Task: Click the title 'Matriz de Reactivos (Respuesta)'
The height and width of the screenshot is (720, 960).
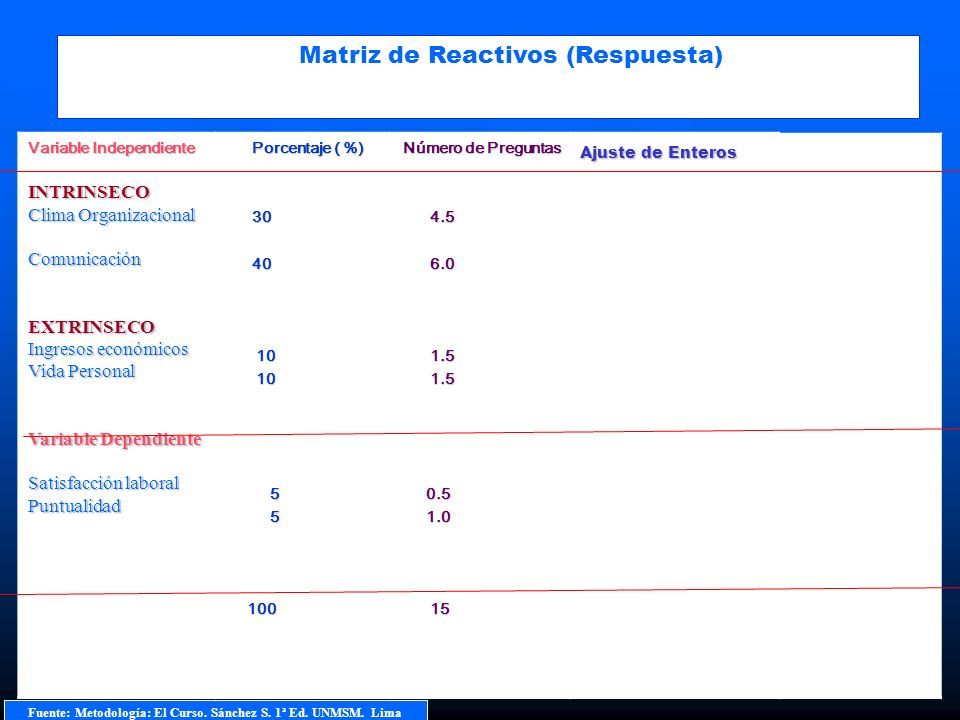Action: point(511,56)
